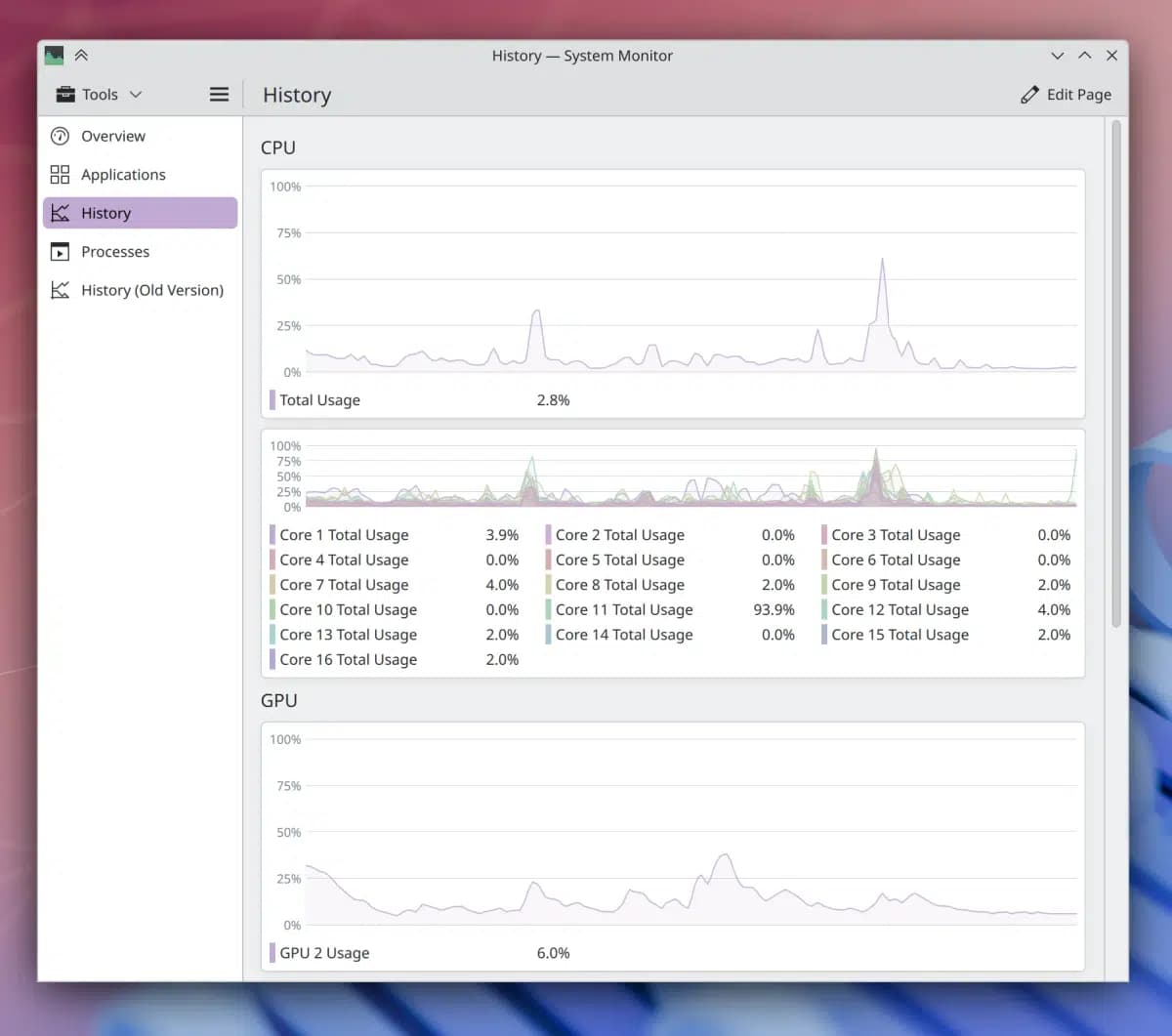Viewport: 1172px width, 1036px height.
Task: Click the Core 5 Total Usage label
Action: [x=620, y=560]
